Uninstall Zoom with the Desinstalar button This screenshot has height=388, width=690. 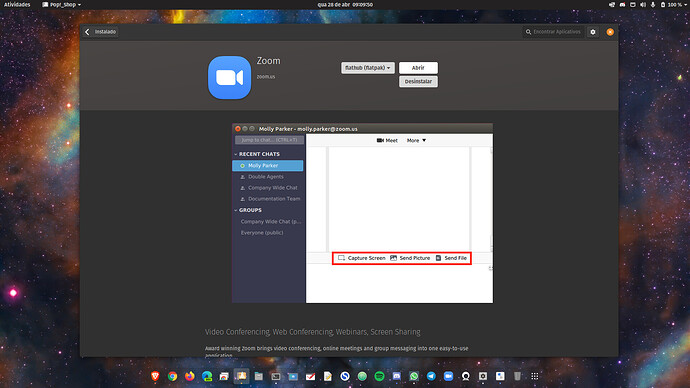coord(418,81)
